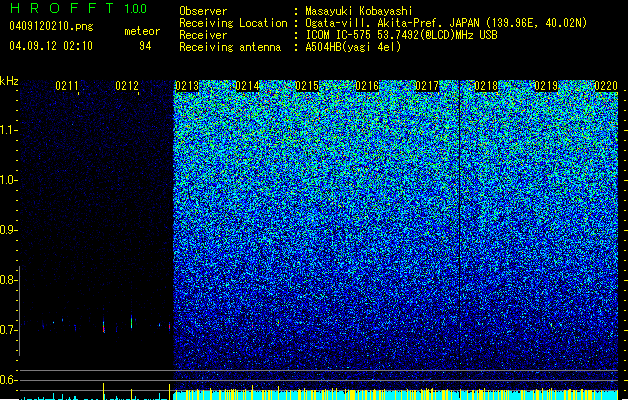Click the 0219 time marker
Image resolution: width=629 pixels, height=400 pixels.
coord(546,86)
